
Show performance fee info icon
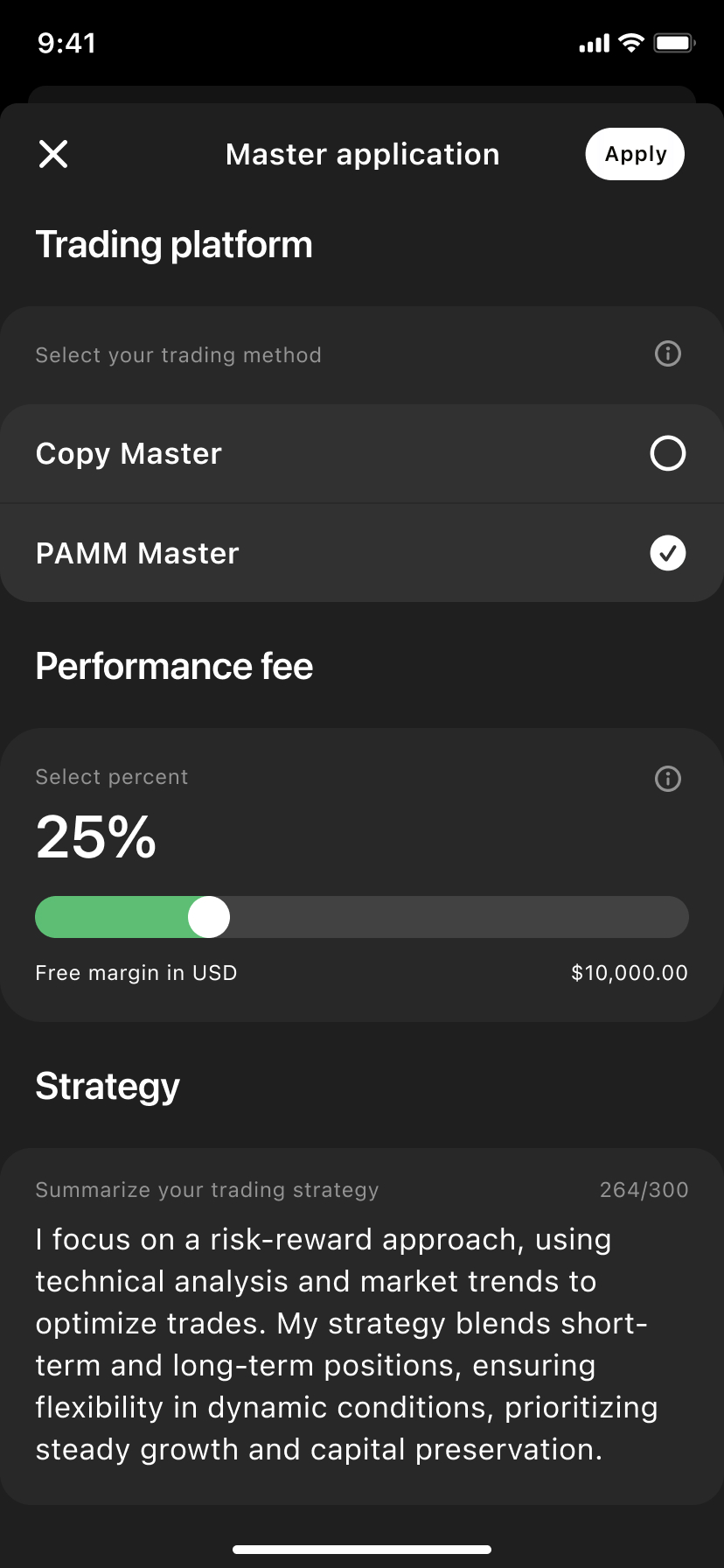[668, 779]
